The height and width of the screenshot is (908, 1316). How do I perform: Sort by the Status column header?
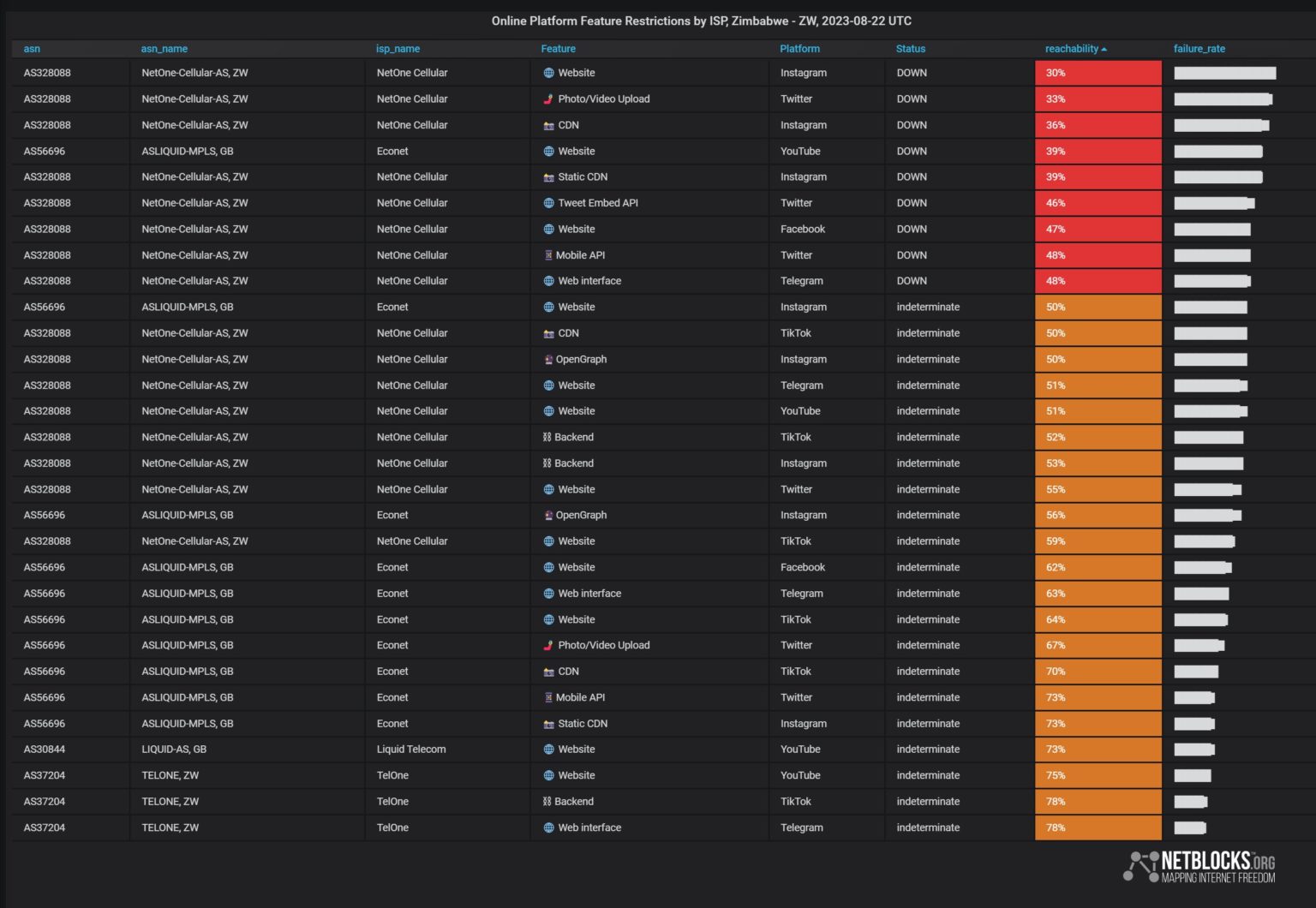[911, 49]
